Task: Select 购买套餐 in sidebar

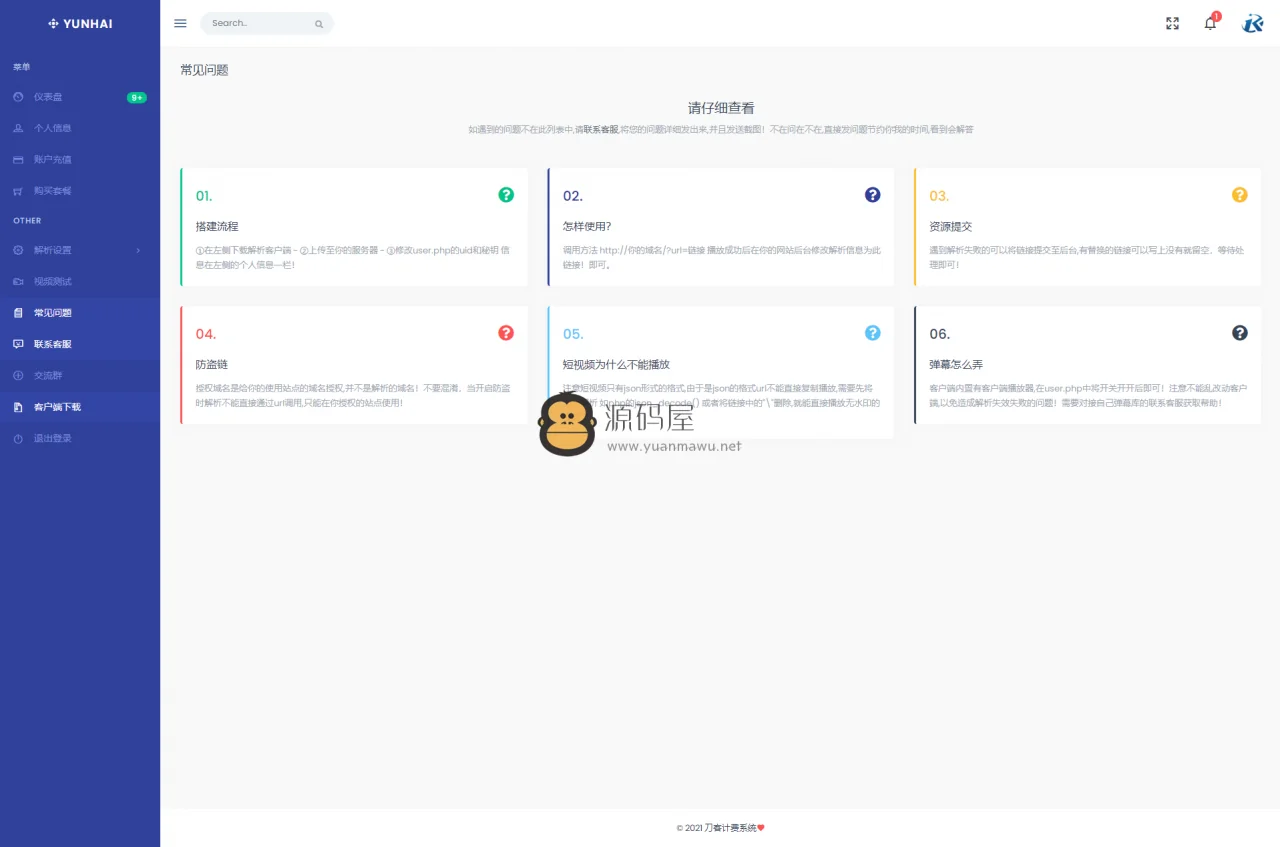Action: click(52, 191)
